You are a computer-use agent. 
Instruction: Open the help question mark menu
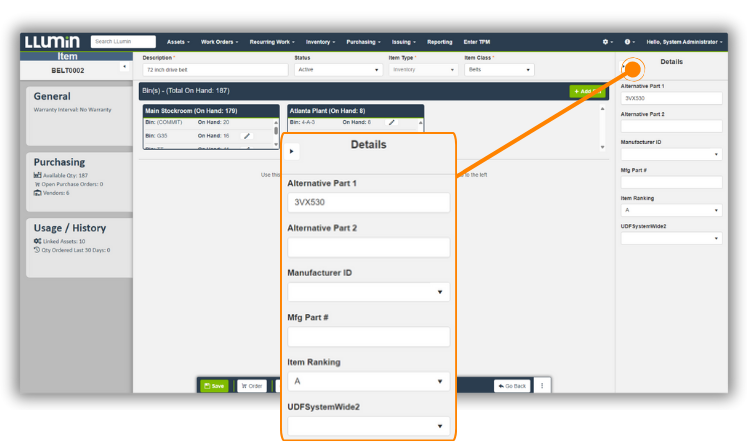(628, 42)
